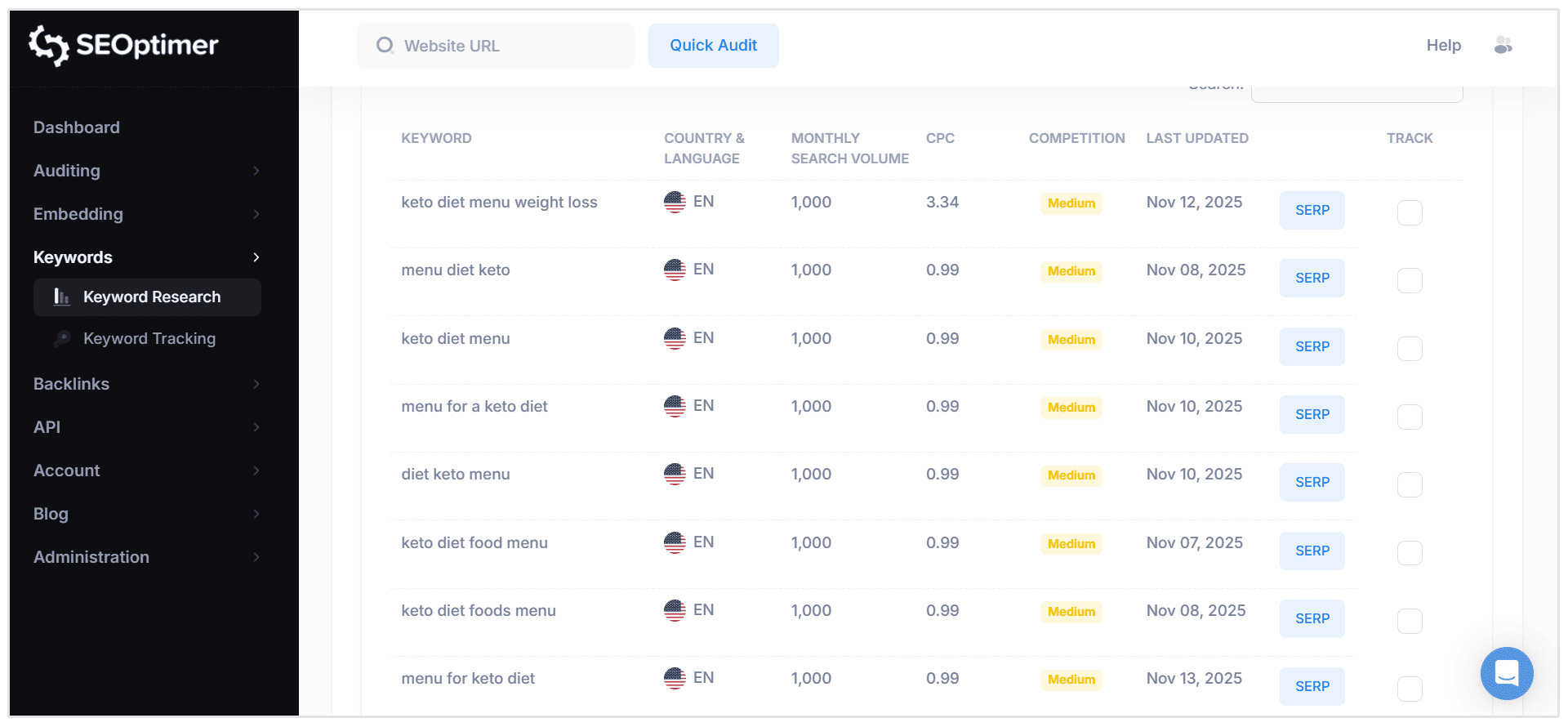Click the US flag beside 'menu for keto diet'

pyautogui.click(x=675, y=678)
